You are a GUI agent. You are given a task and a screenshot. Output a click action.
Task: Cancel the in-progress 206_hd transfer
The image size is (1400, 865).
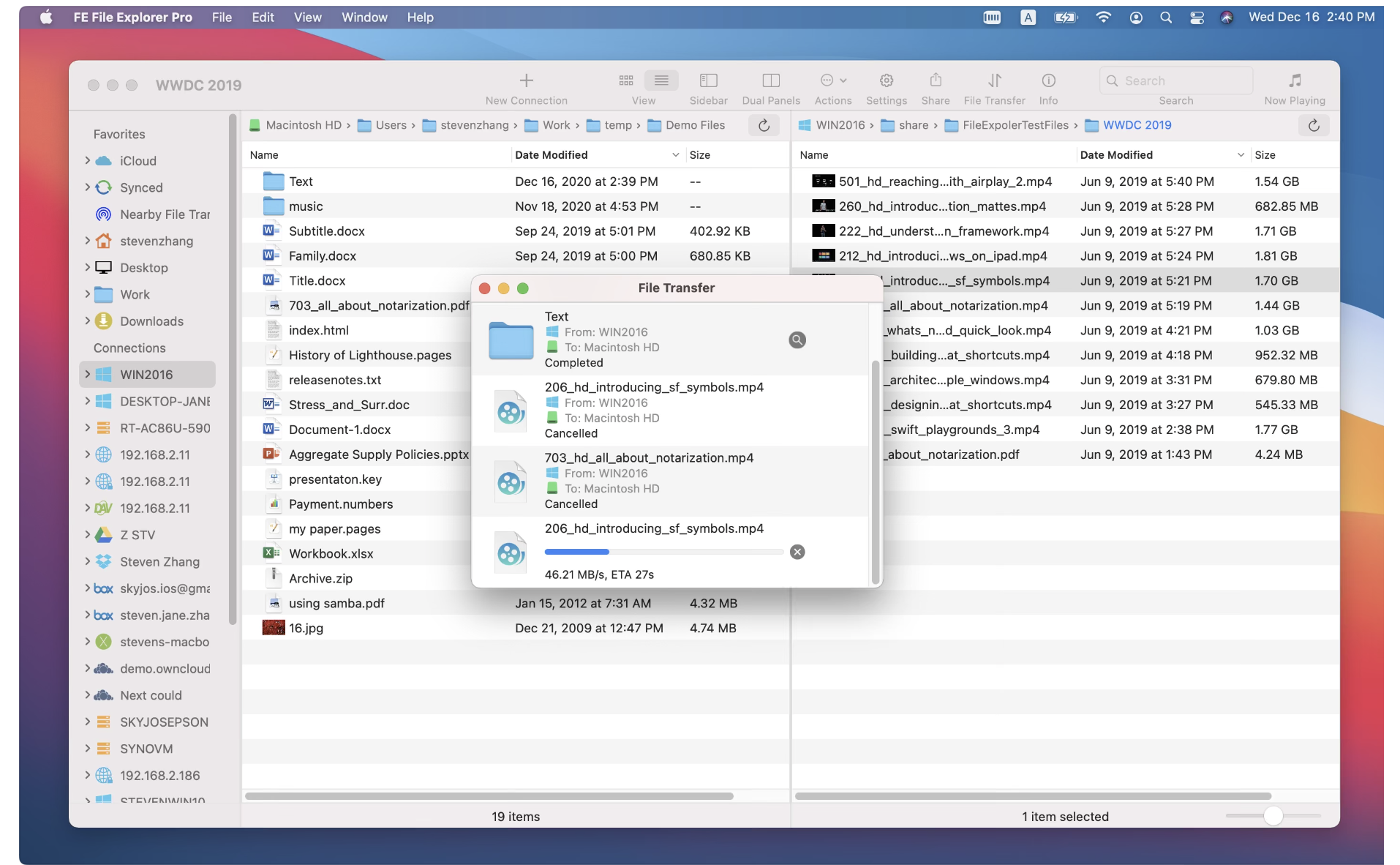(797, 552)
